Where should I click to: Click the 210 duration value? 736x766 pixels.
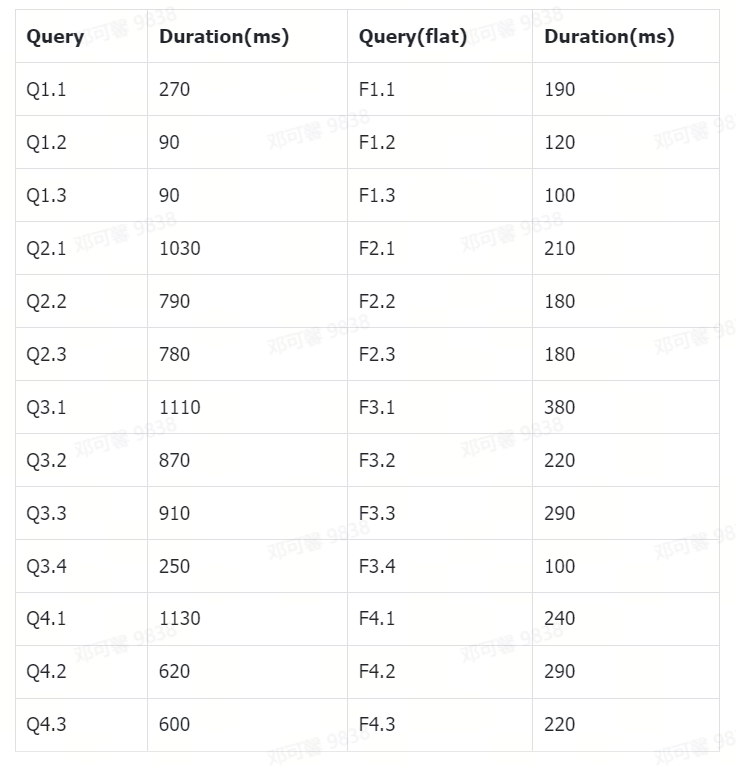coord(560,248)
